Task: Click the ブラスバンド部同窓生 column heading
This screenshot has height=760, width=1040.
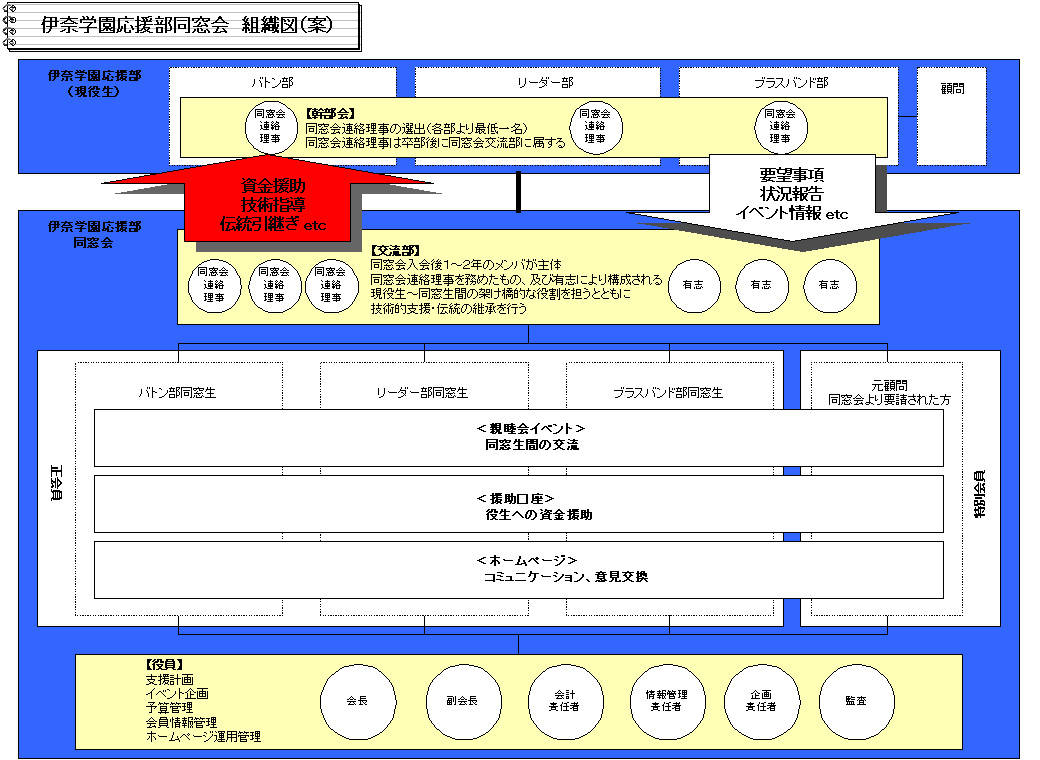Action: (668, 393)
